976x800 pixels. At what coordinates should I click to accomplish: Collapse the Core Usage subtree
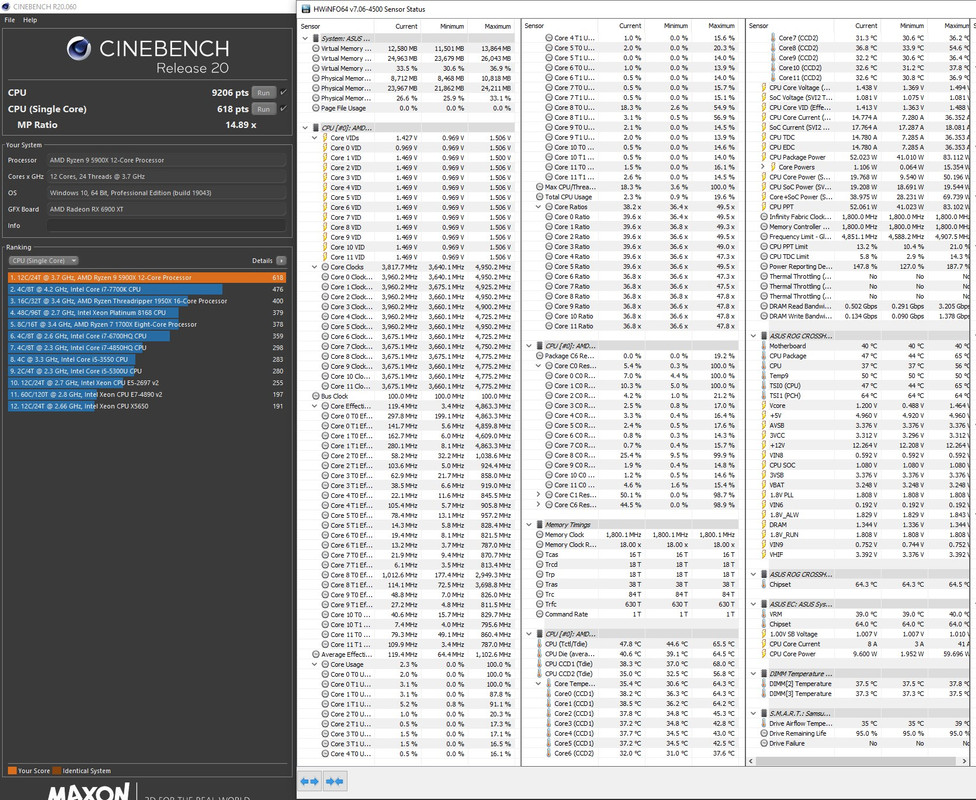click(315, 664)
